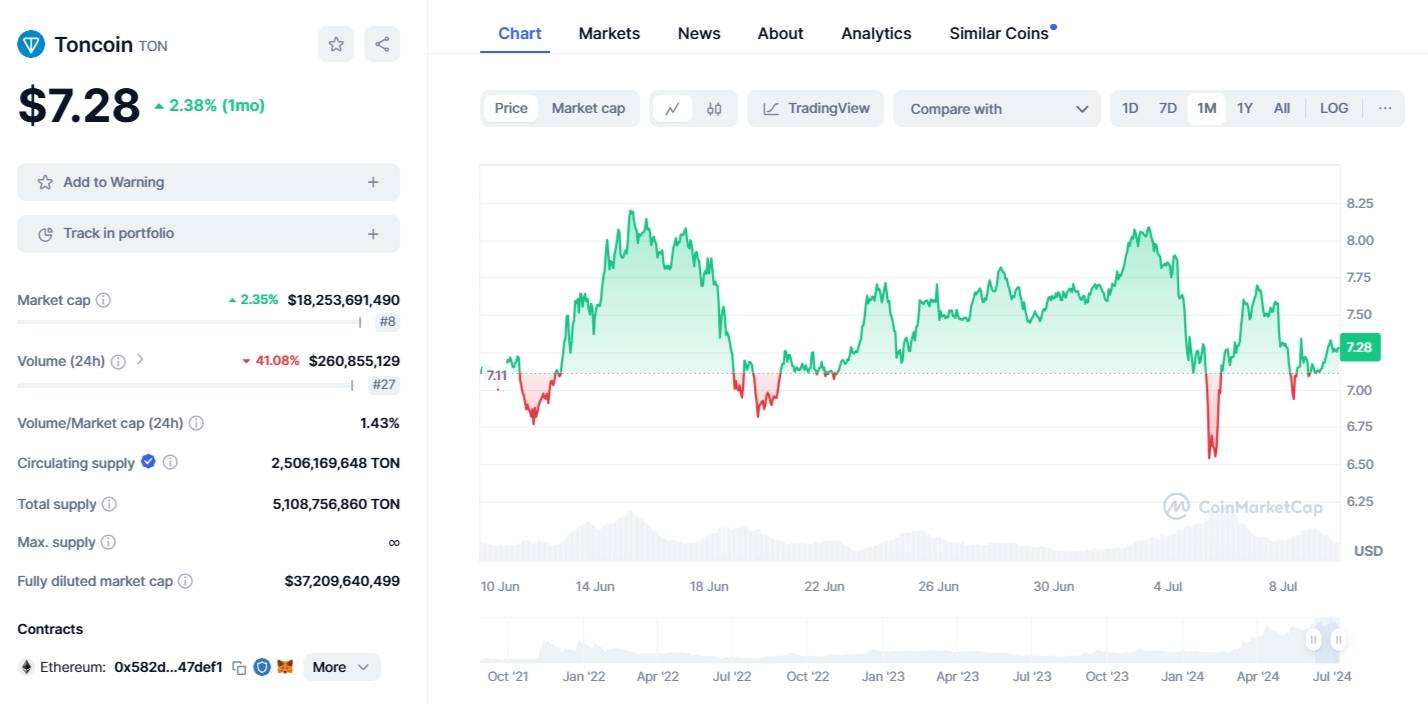Set chart range to 1M
Screen dimensions: 1428x705
coord(1207,108)
